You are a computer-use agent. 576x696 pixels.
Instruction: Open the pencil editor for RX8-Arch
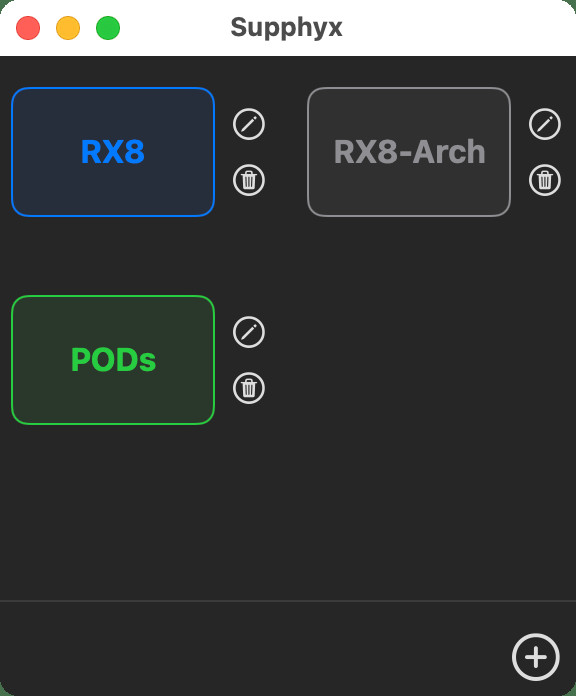point(544,124)
